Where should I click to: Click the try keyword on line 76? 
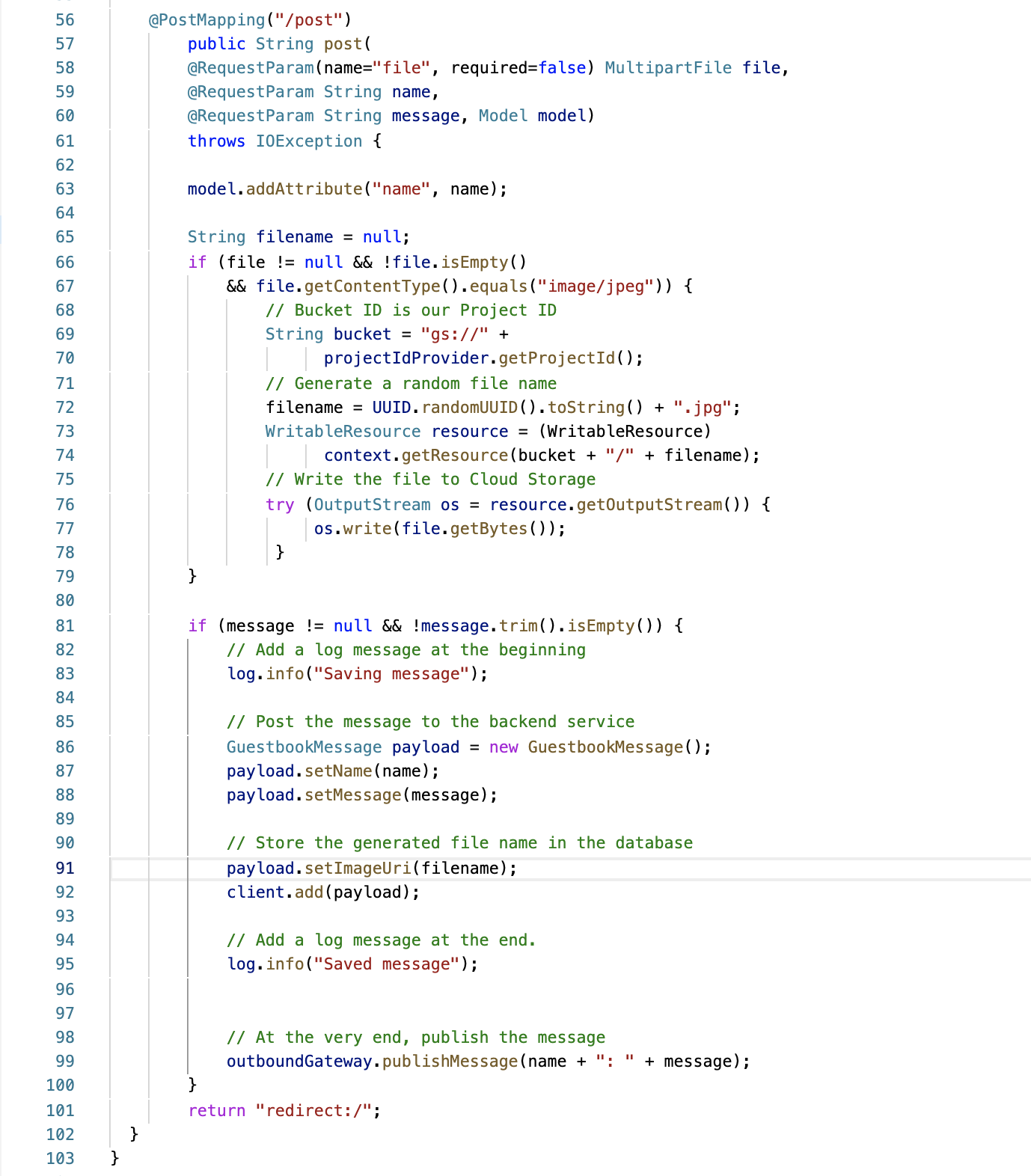[280, 504]
